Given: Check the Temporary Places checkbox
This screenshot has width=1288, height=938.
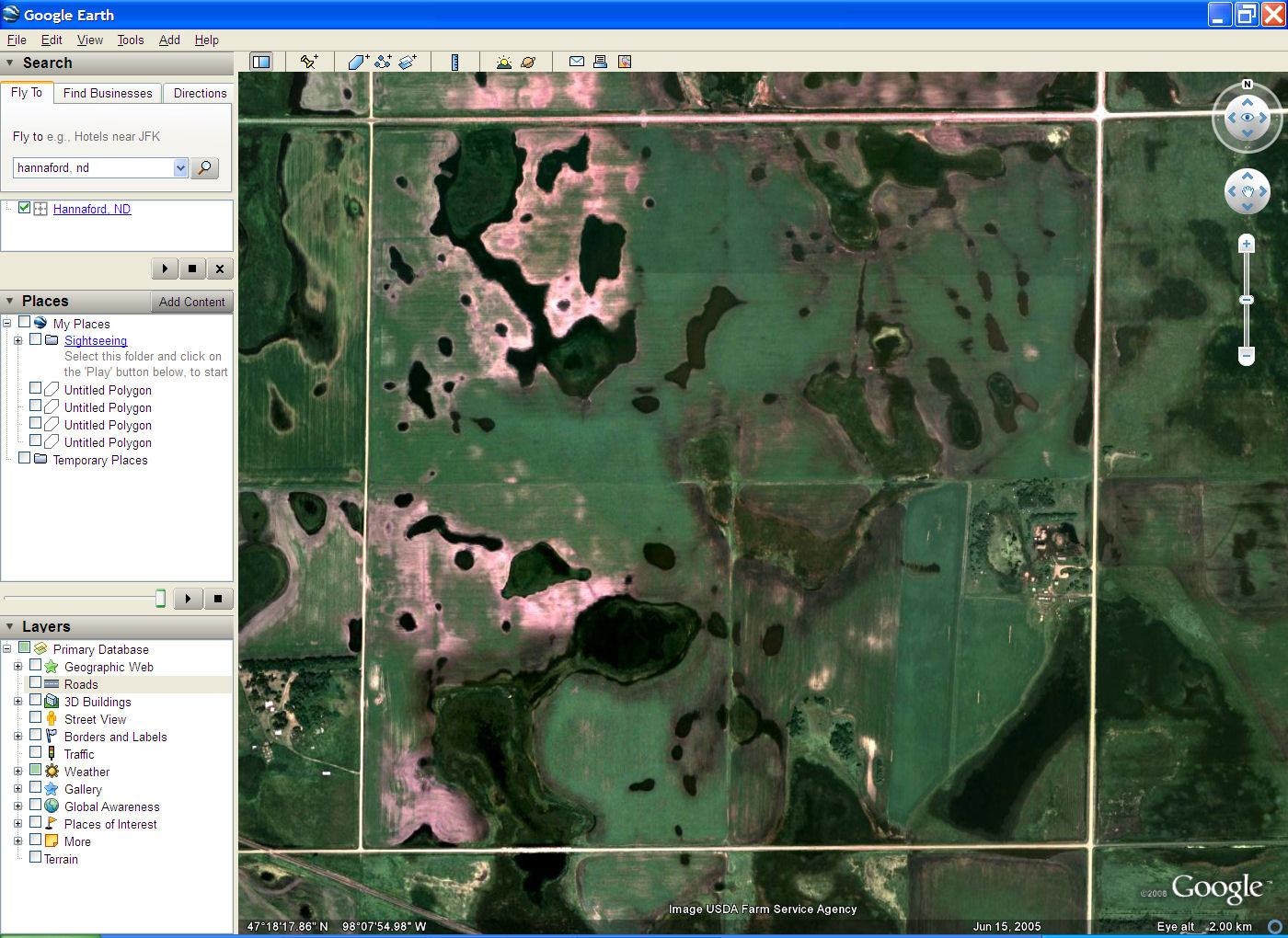Looking at the screenshot, I should 25,458.
